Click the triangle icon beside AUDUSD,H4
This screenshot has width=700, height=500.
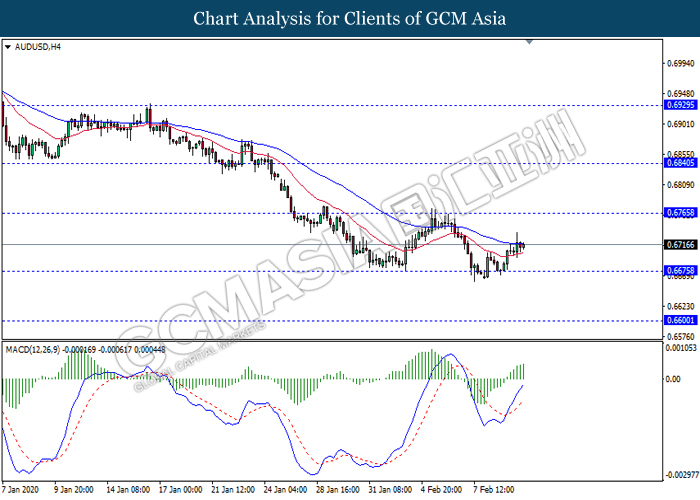[9, 47]
